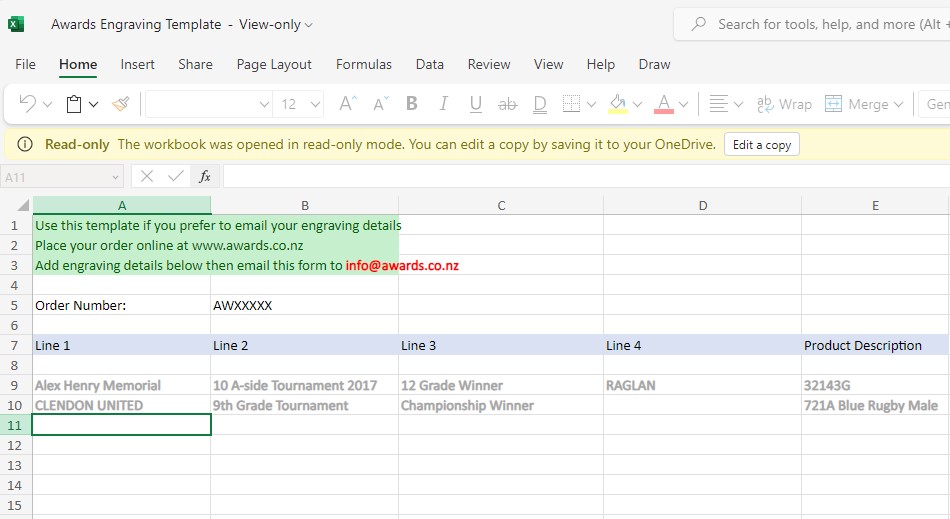Open the Formulas ribbon tab
Image resolution: width=950 pixels, height=519 pixels.
coord(363,64)
